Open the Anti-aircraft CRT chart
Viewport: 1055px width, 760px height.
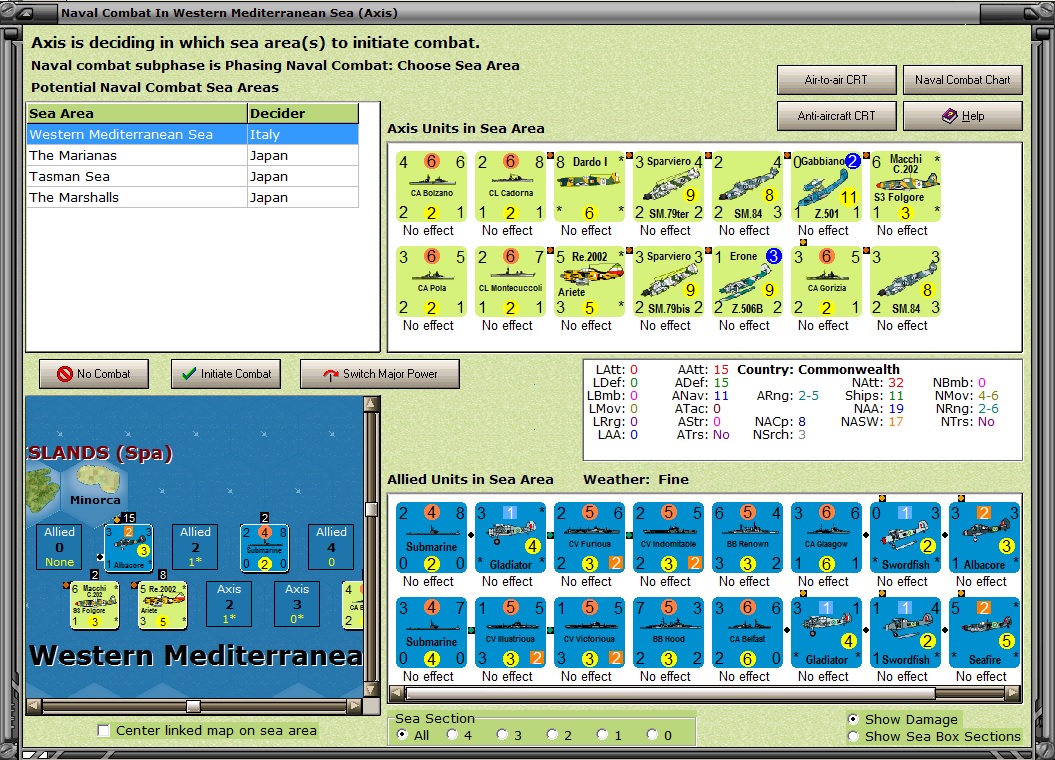[836, 116]
